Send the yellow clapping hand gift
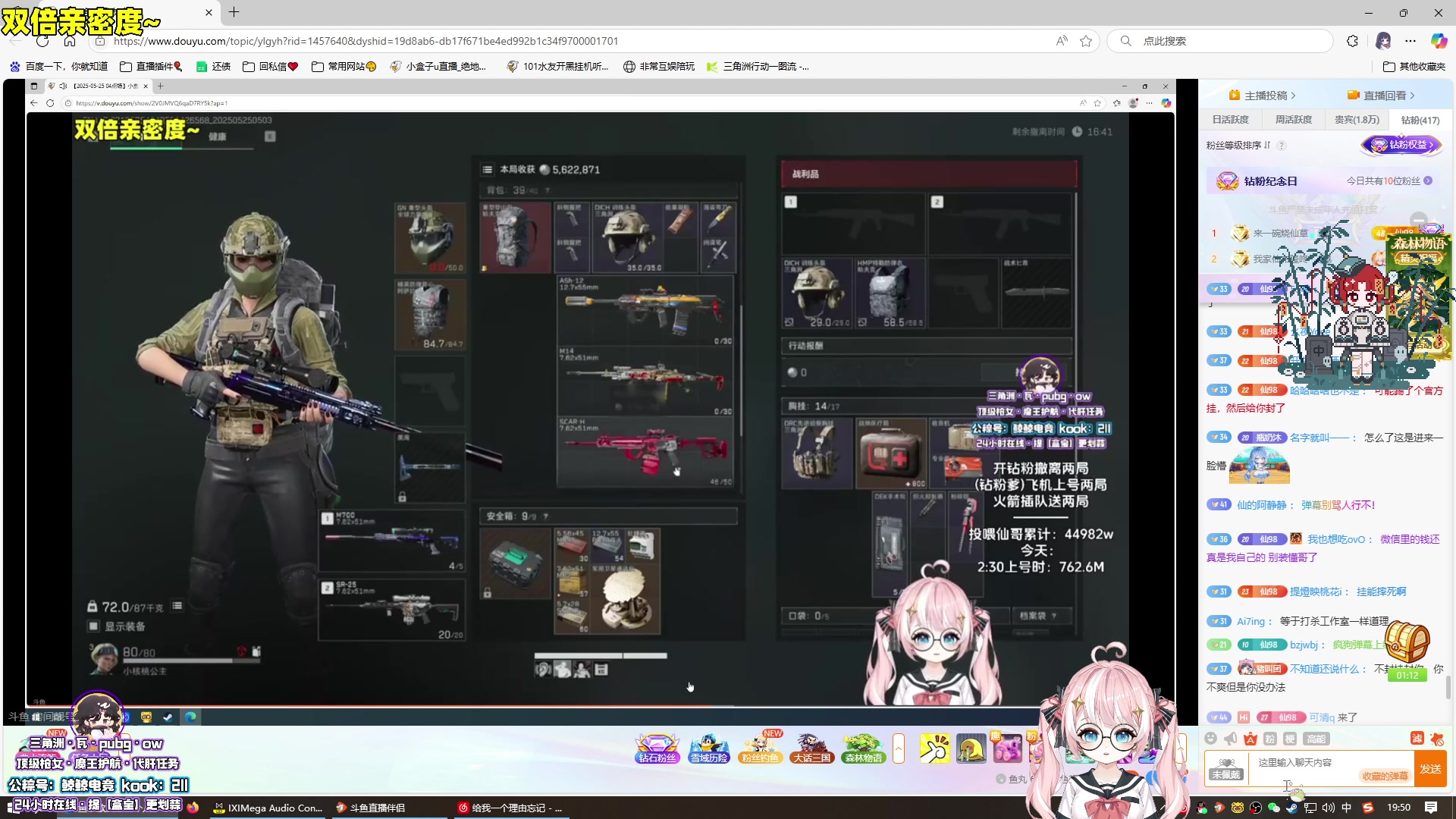This screenshot has width=1456, height=819. (934, 748)
